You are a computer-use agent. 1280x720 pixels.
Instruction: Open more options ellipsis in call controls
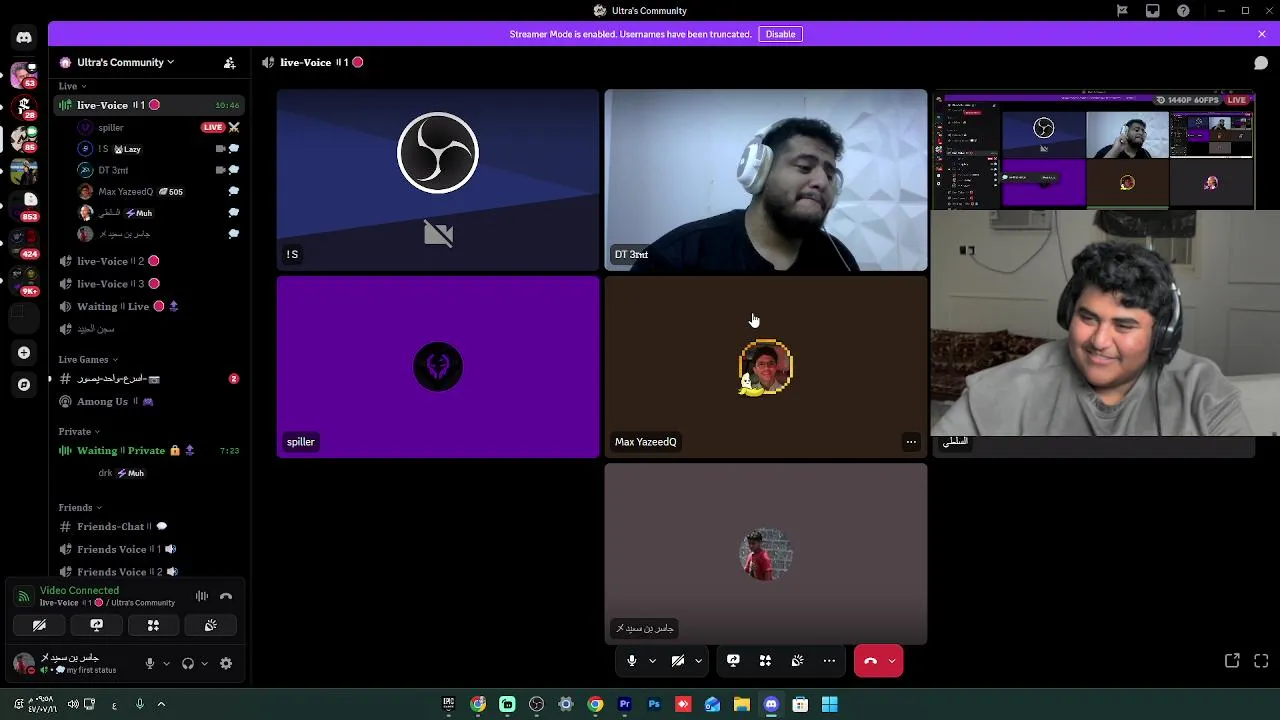[829, 660]
